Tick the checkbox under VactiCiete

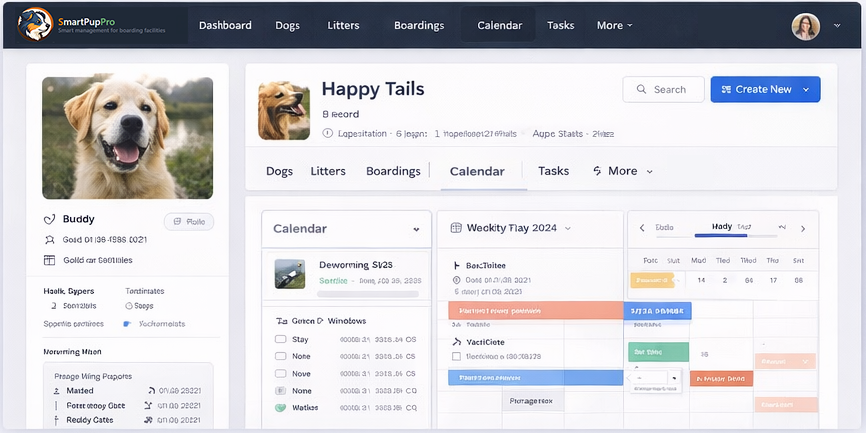pos(456,357)
